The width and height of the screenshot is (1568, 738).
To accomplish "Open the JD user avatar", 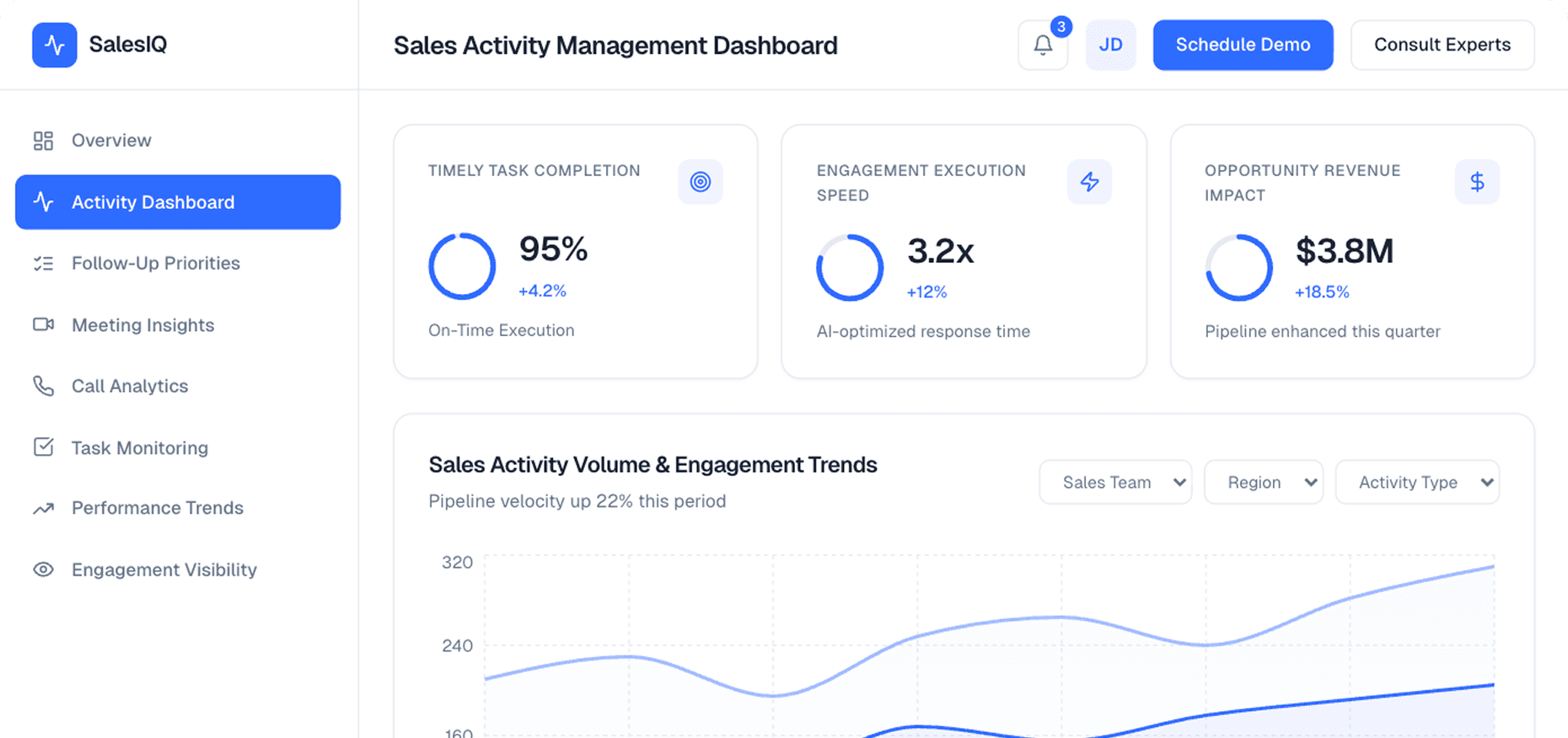I will [x=1110, y=45].
